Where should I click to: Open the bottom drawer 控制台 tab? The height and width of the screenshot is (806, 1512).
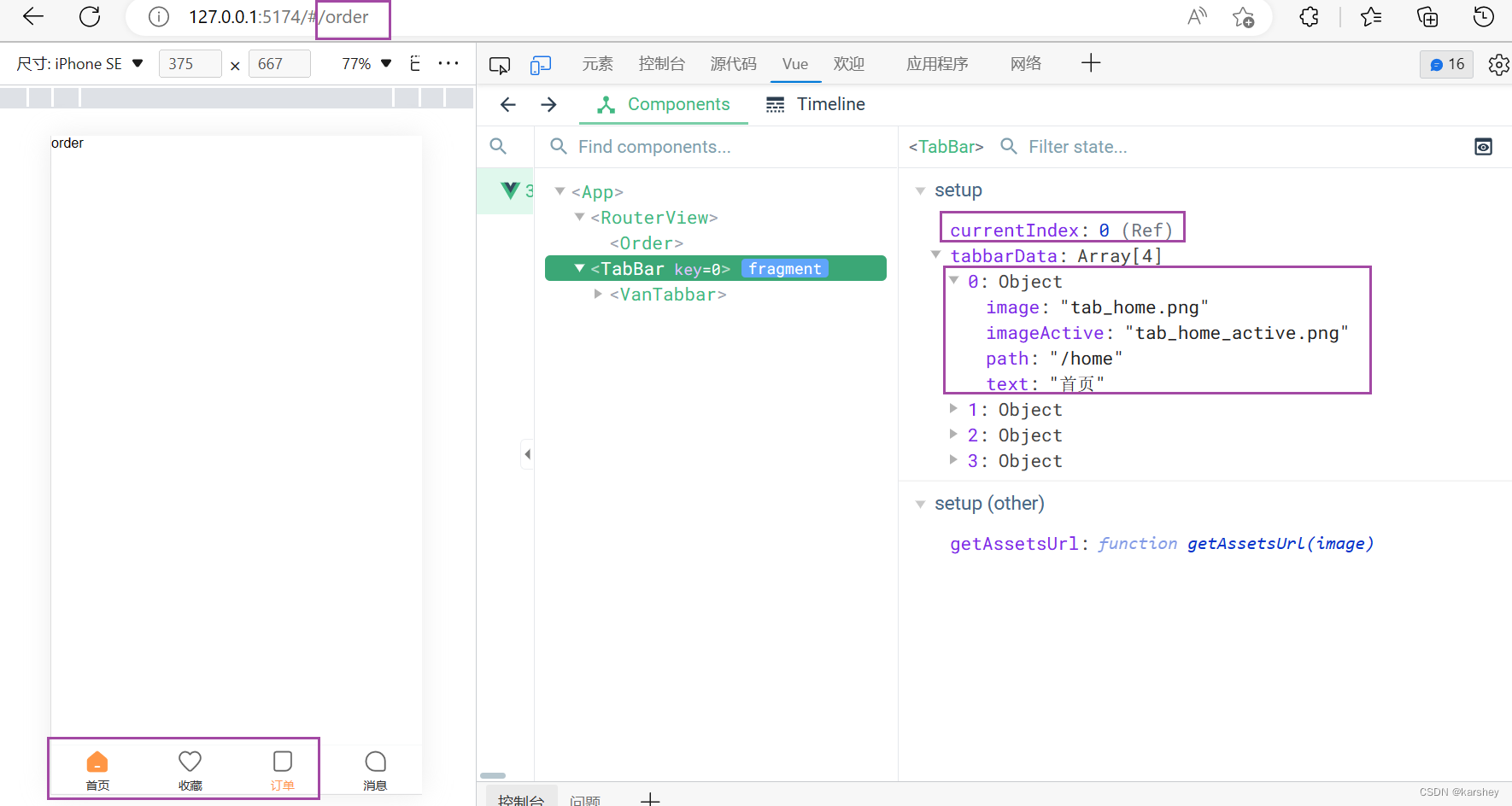521,798
